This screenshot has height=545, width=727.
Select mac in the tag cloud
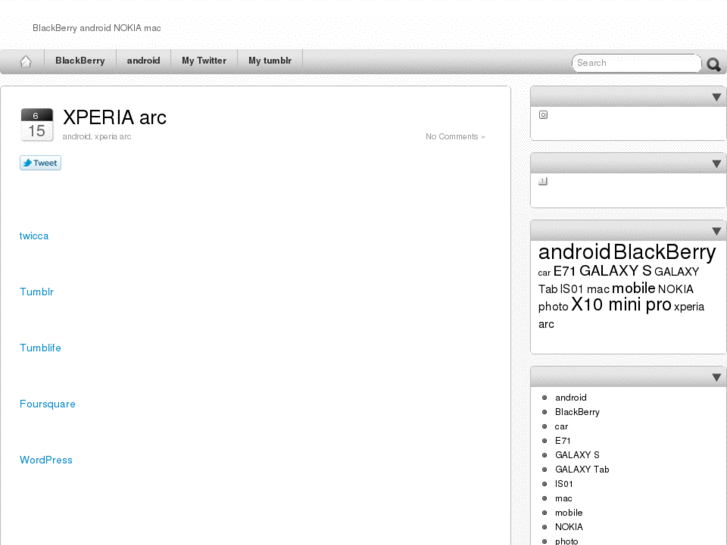point(598,289)
